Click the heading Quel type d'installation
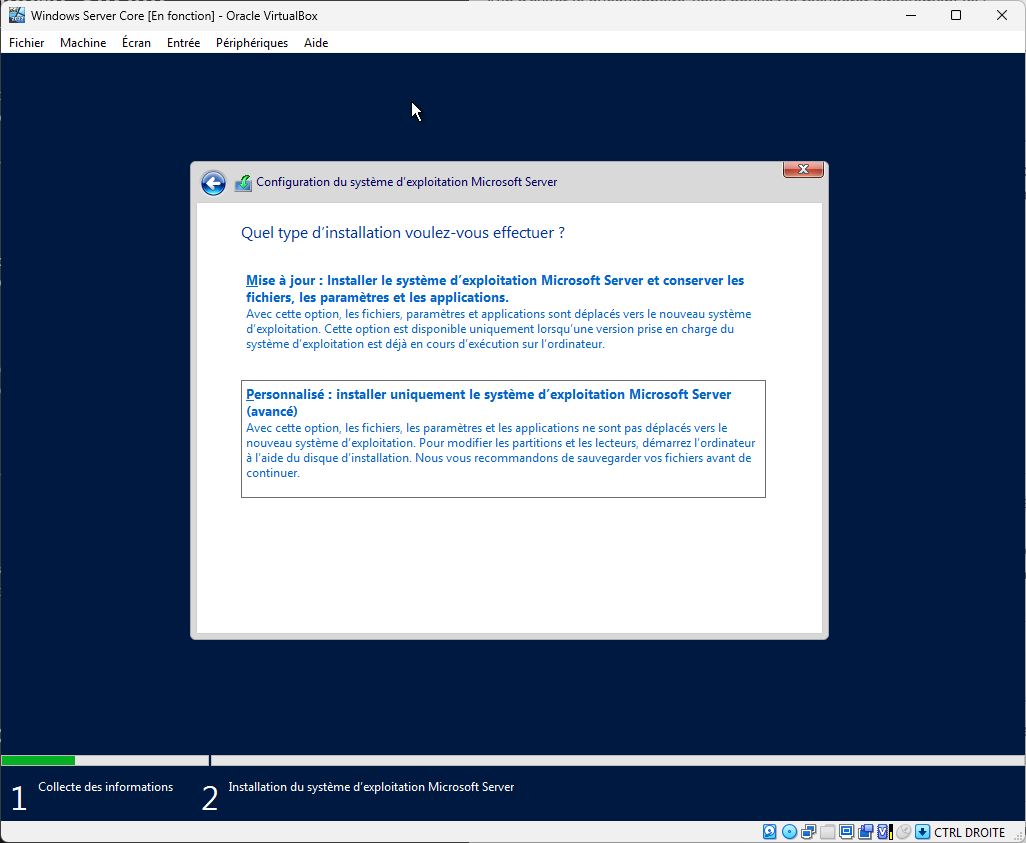Screen dimensions: 1026x843 (402, 232)
